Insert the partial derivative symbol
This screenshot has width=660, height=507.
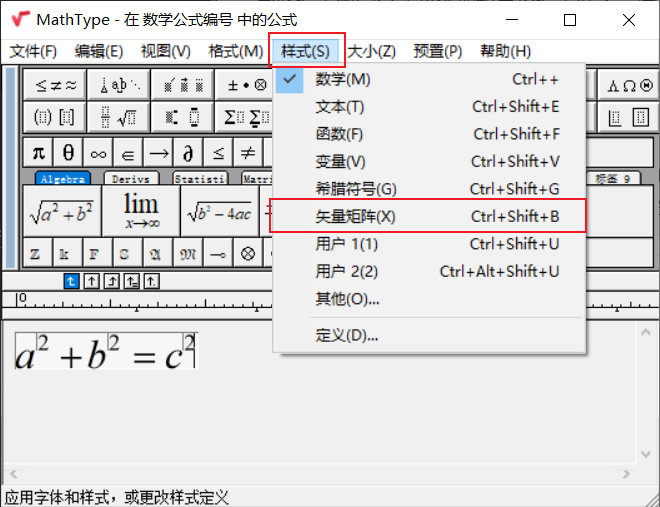(x=188, y=152)
